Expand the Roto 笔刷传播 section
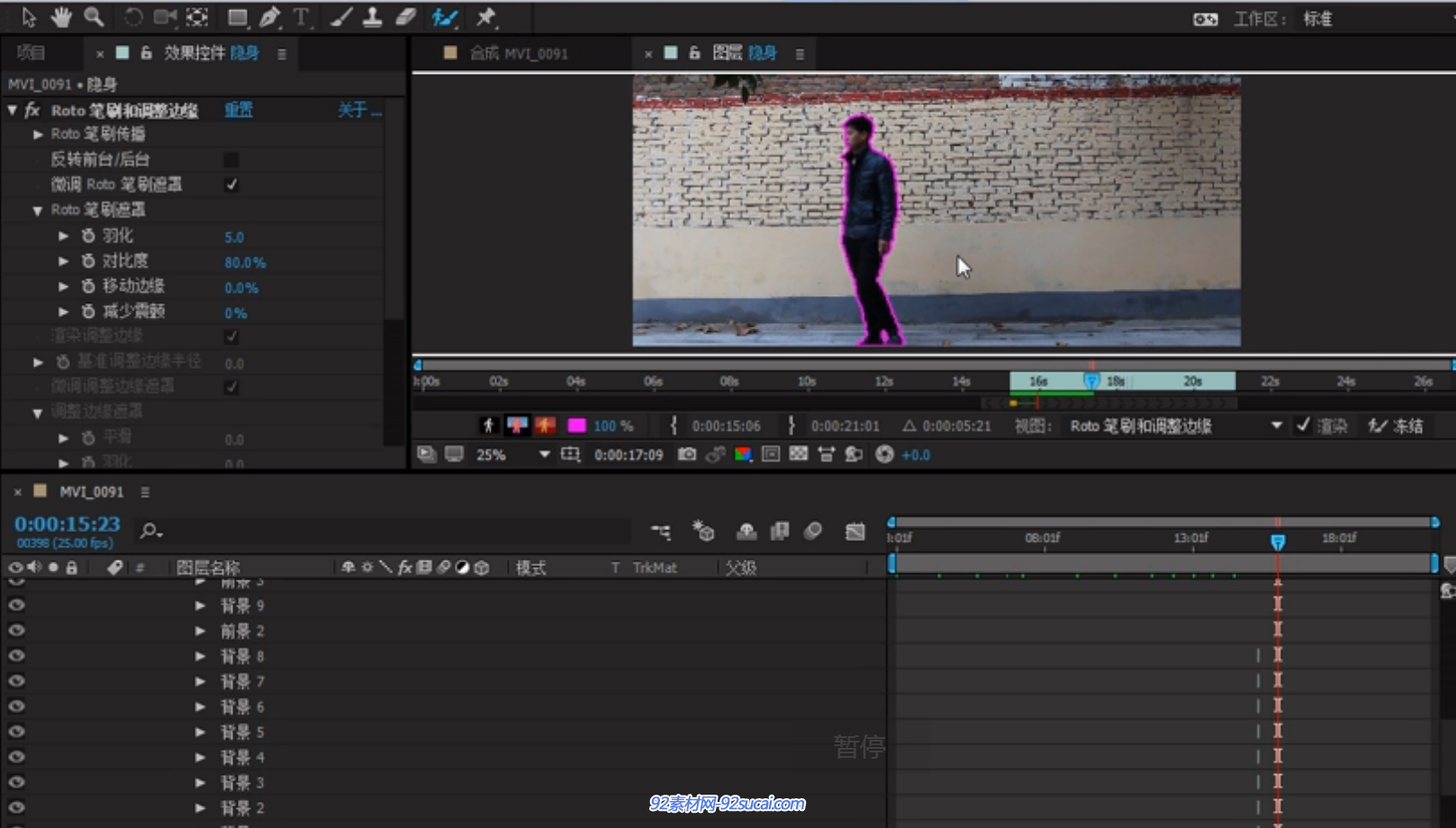 pyautogui.click(x=38, y=134)
